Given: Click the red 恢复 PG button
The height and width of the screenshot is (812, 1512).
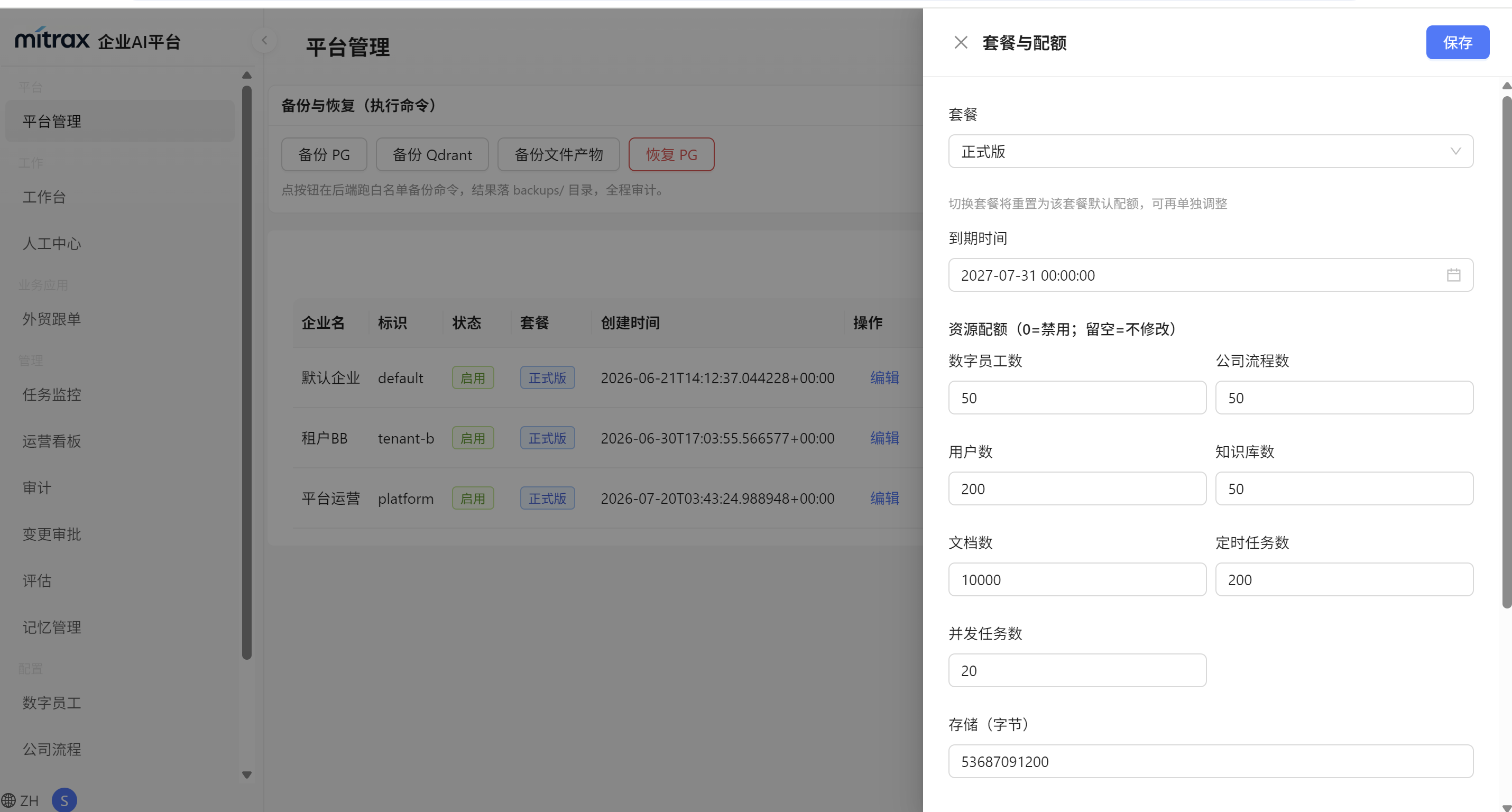Looking at the screenshot, I should coord(671,154).
